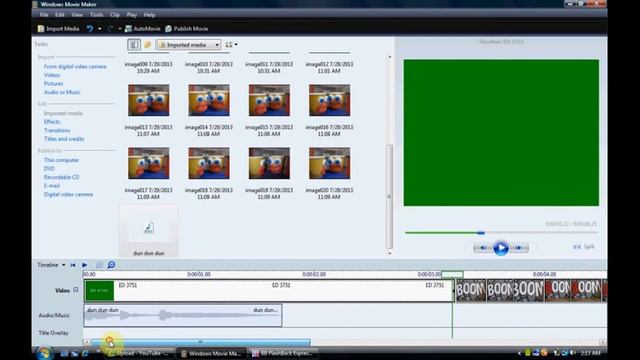This screenshot has height=360, width=640.
Task: Click the Next Frame button in preview
Action: click(519, 247)
